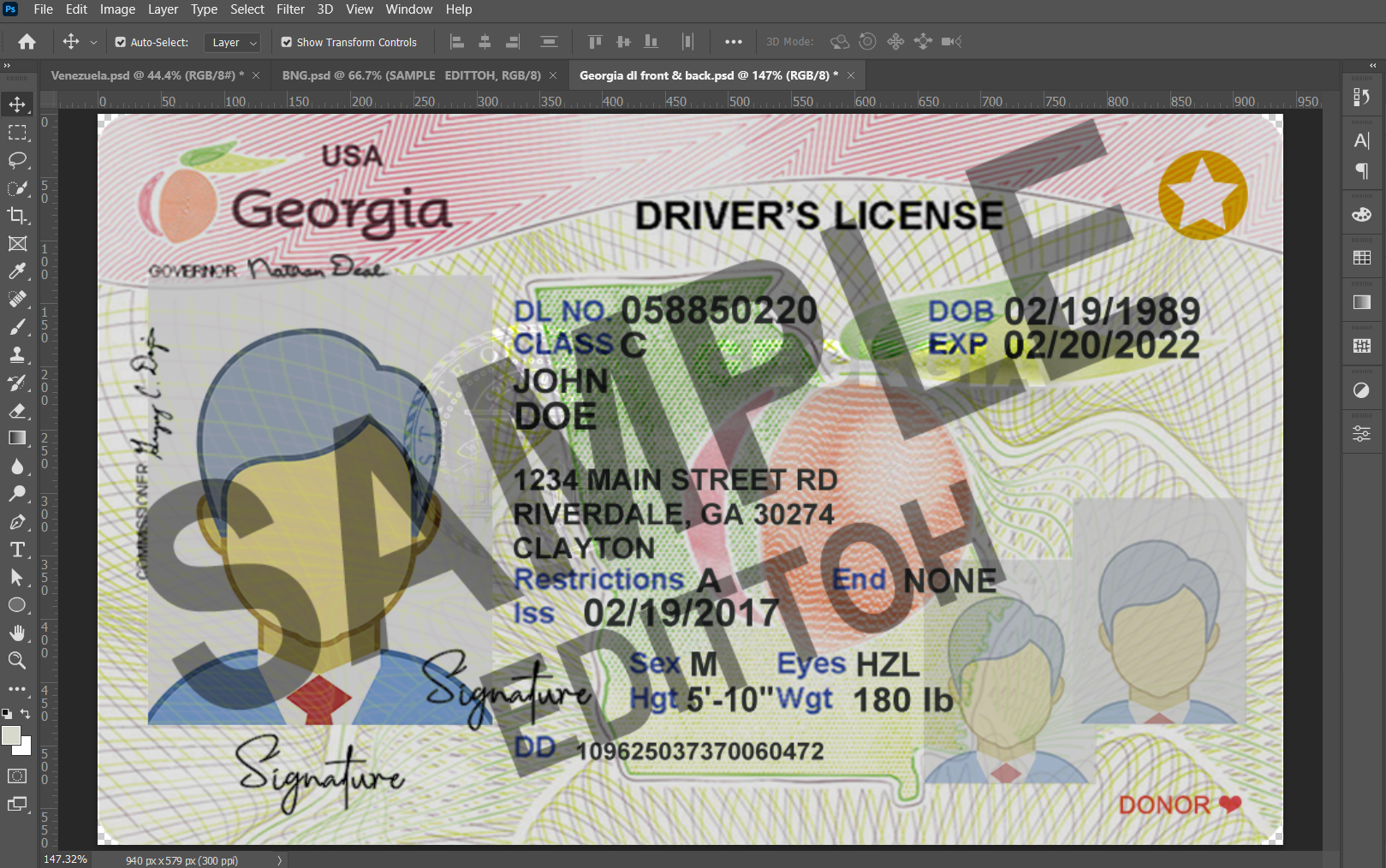Select the Horizontal Type tool
The image size is (1386, 868).
point(17,550)
